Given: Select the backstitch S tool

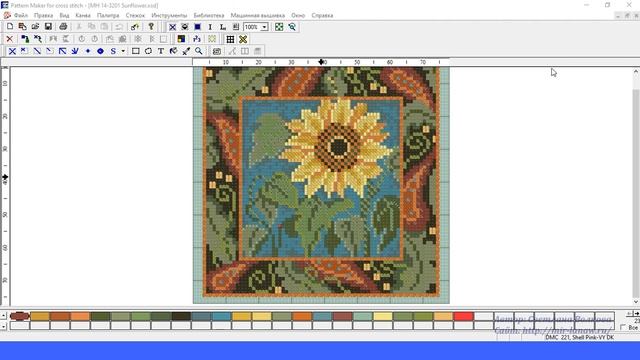Looking at the screenshot, I should 113,51.
